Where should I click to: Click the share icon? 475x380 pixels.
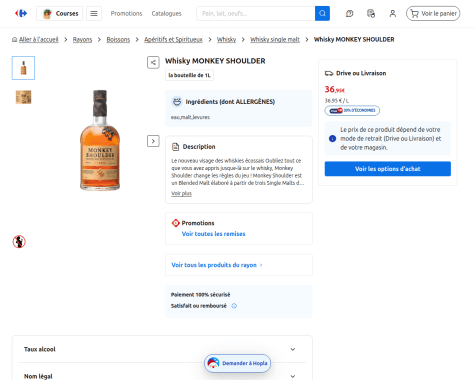pos(153,62)
